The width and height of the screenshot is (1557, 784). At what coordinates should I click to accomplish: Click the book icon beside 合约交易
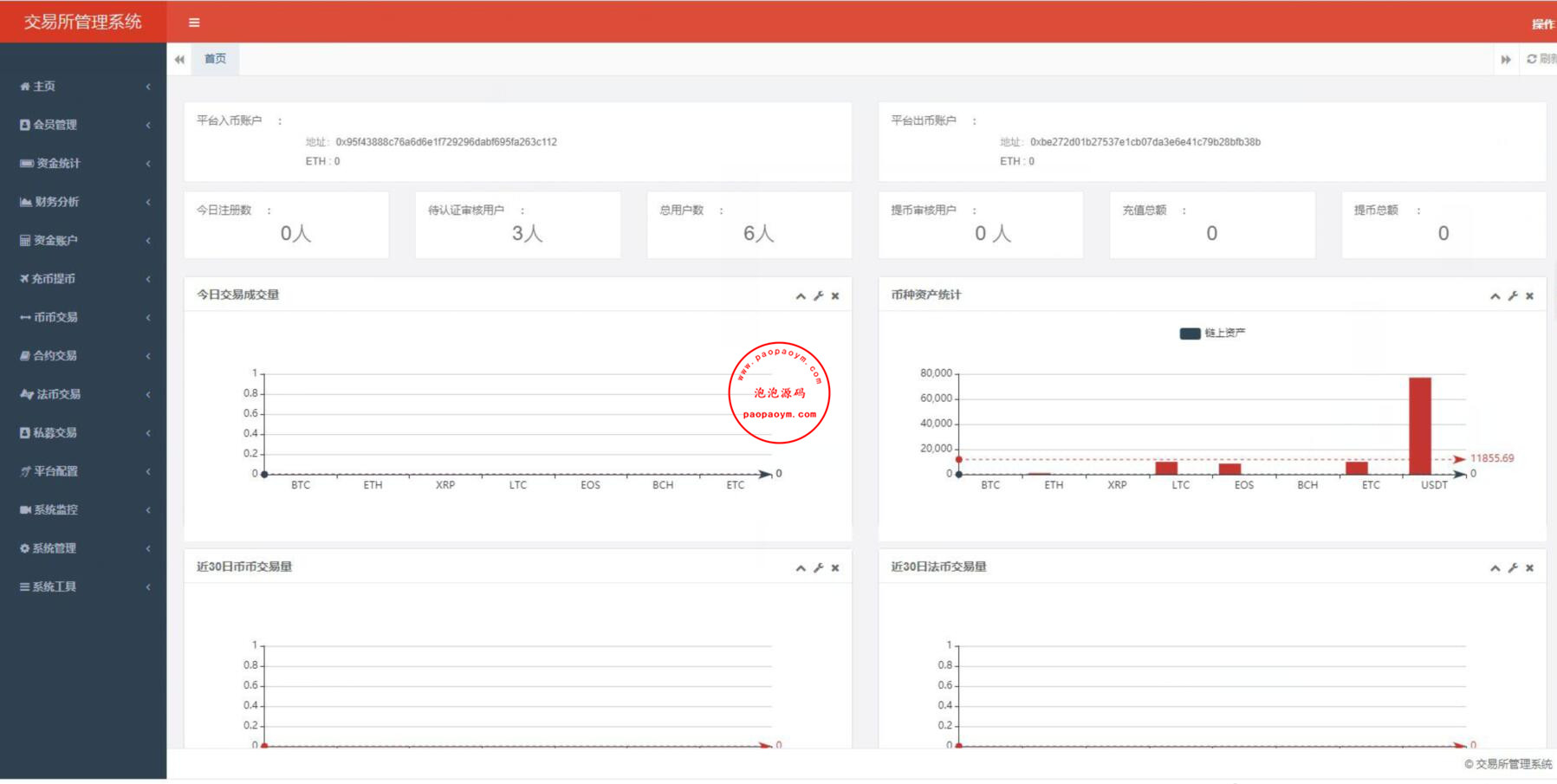pos(25,356)
